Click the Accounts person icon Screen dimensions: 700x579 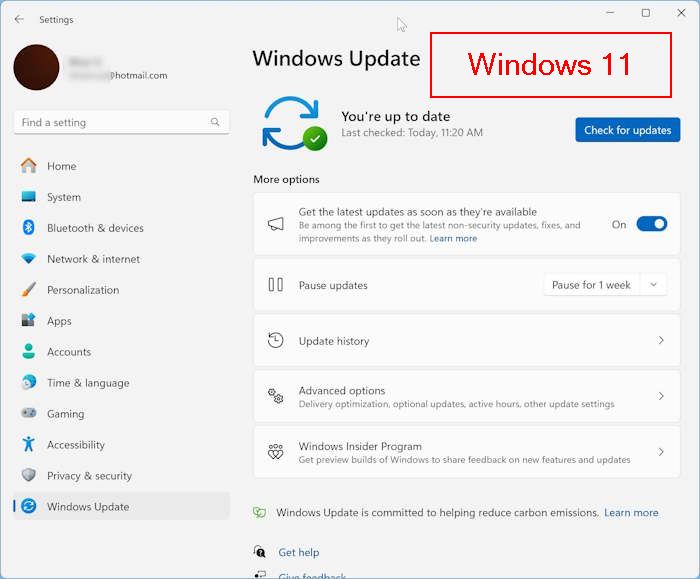(29, 351)
